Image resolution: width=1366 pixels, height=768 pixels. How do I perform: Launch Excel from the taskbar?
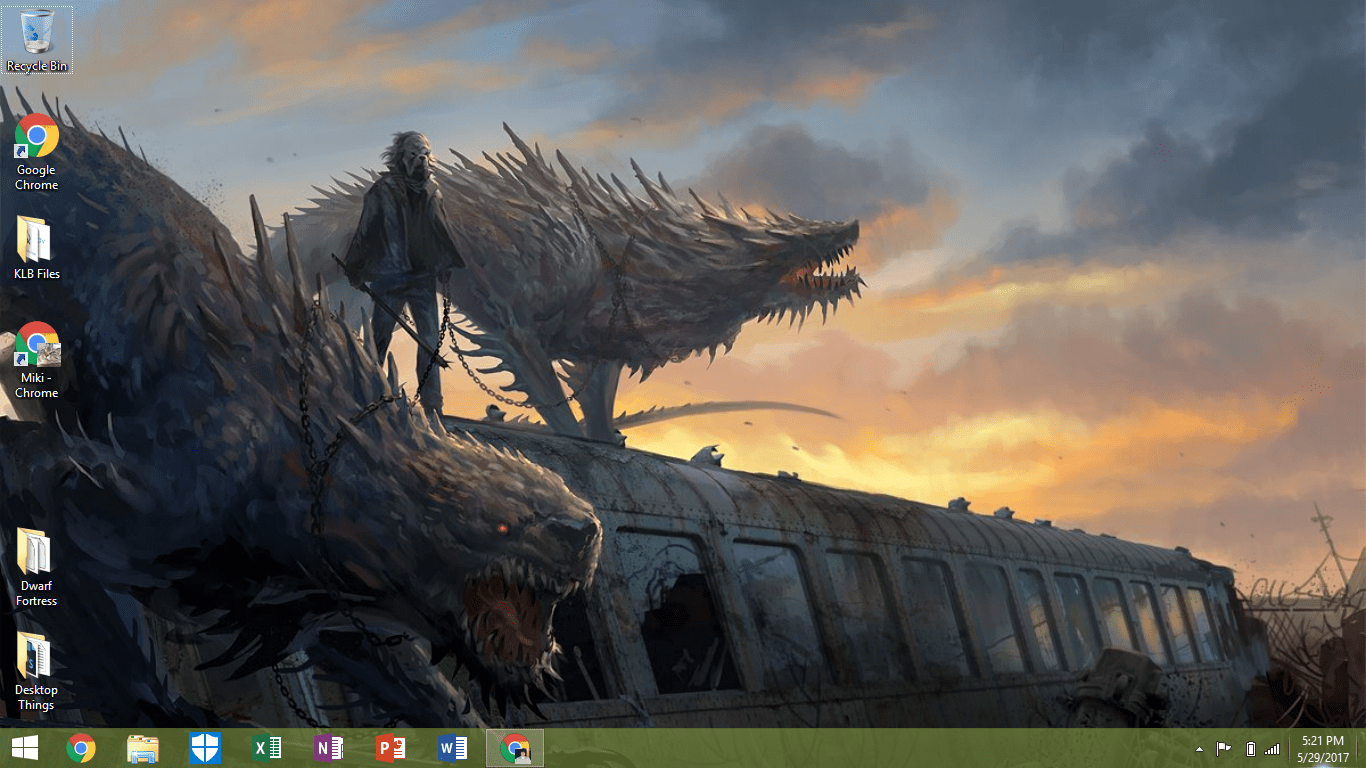point(267,748)
